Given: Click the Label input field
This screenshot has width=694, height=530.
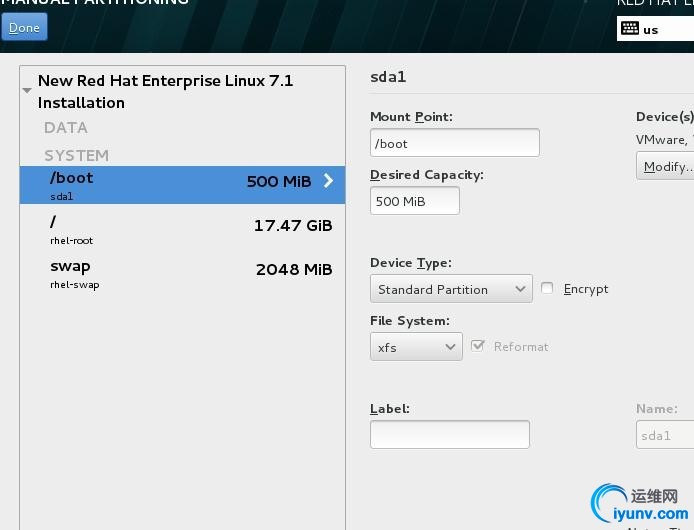Looking at the screenshot, I should pos(449,435).
